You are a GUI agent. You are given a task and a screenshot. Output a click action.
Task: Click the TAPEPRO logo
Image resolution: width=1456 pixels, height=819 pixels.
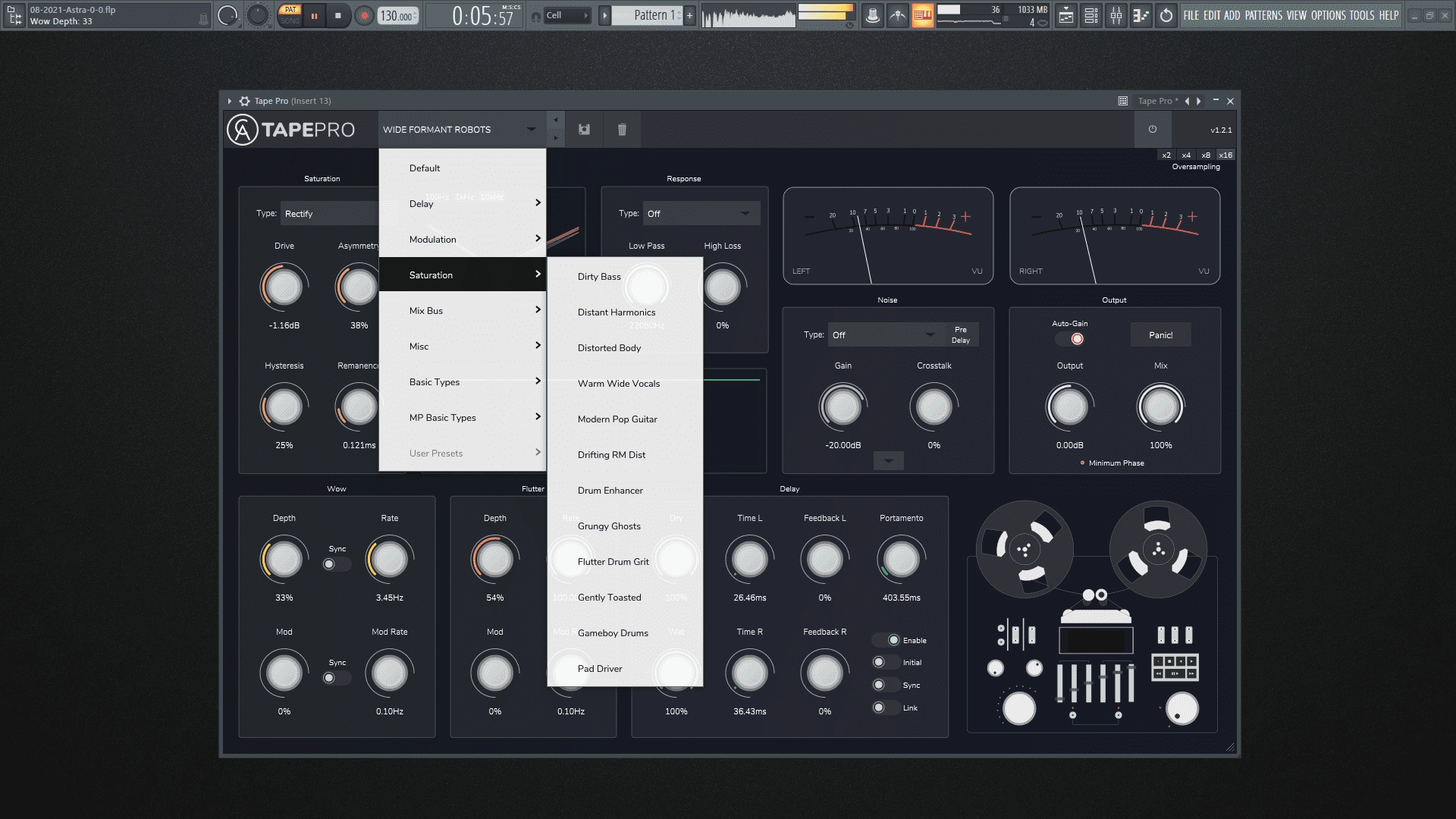point(291,130)
